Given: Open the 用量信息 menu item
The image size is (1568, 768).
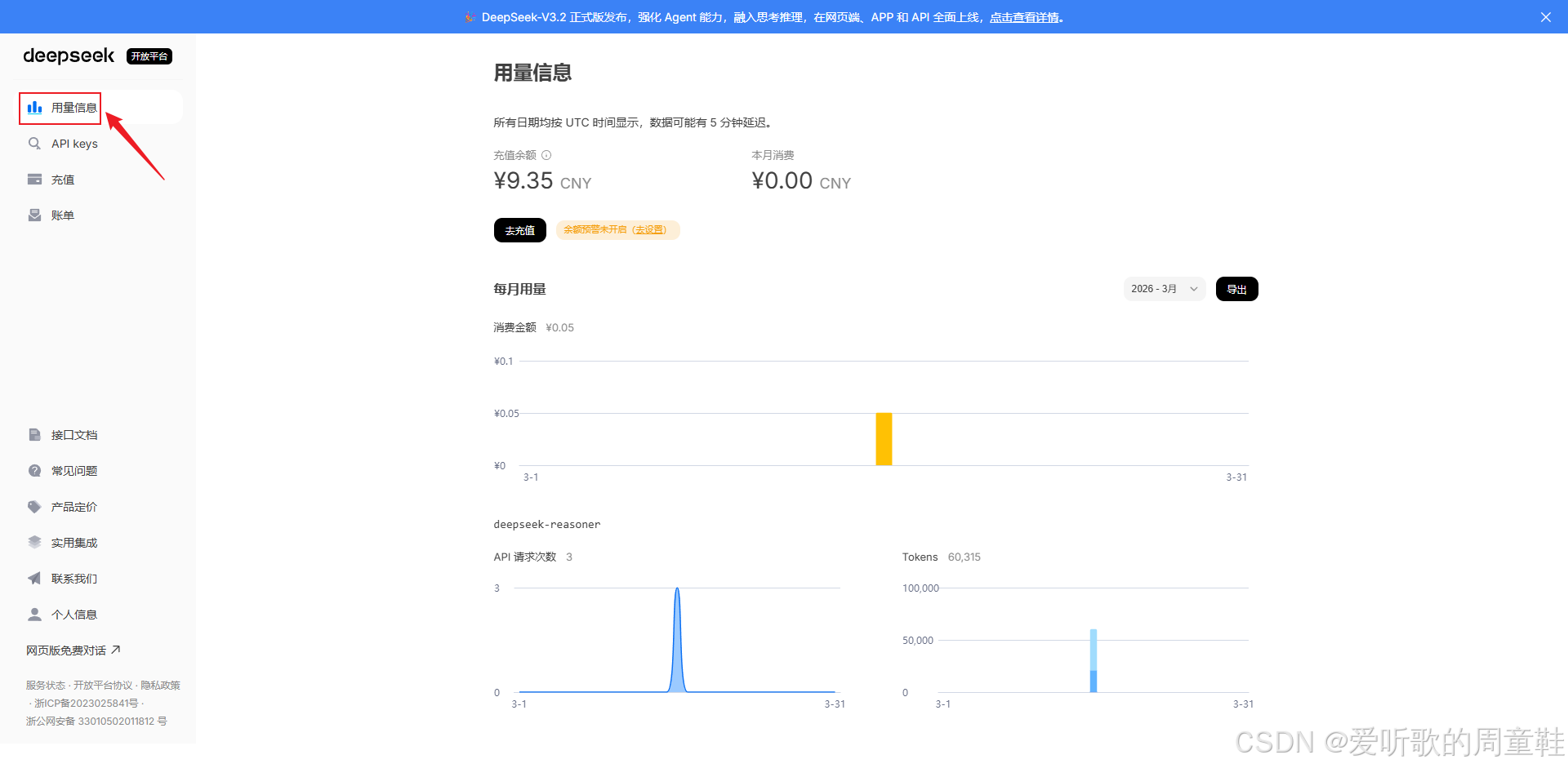Looking at the screenshot, I should tap(100, 108).
